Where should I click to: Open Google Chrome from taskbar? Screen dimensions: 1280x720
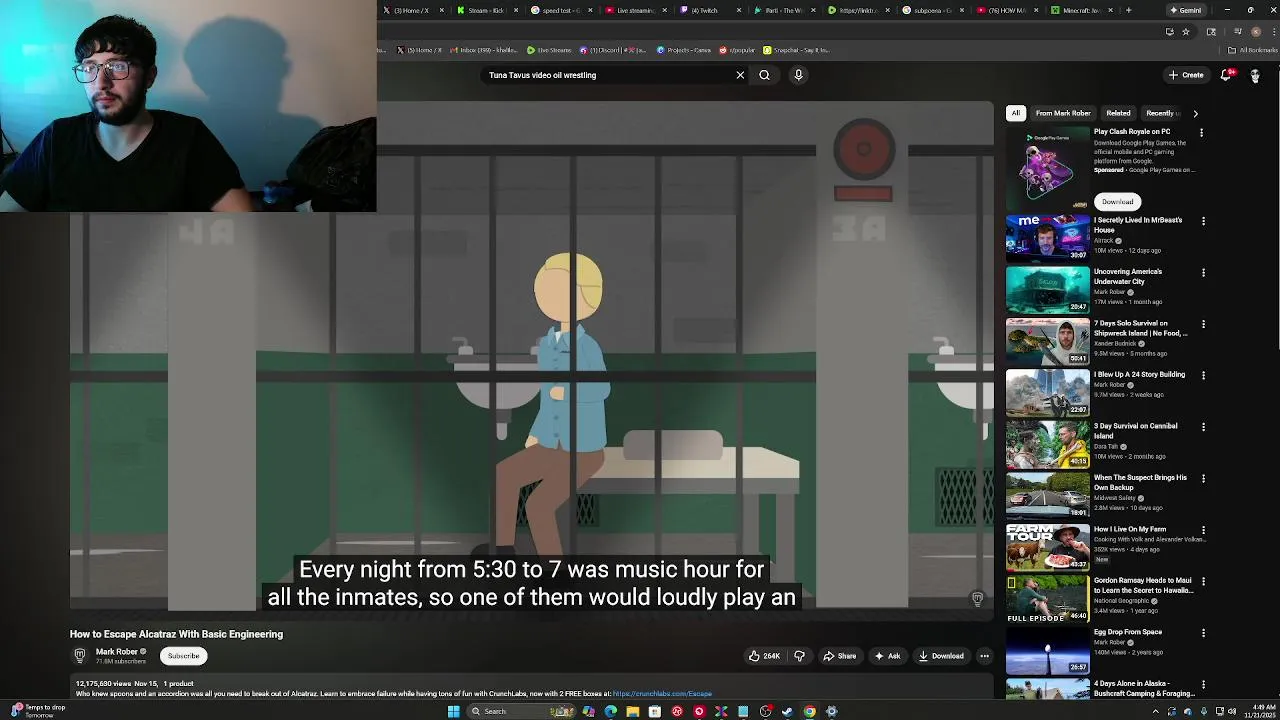point(809,711)
